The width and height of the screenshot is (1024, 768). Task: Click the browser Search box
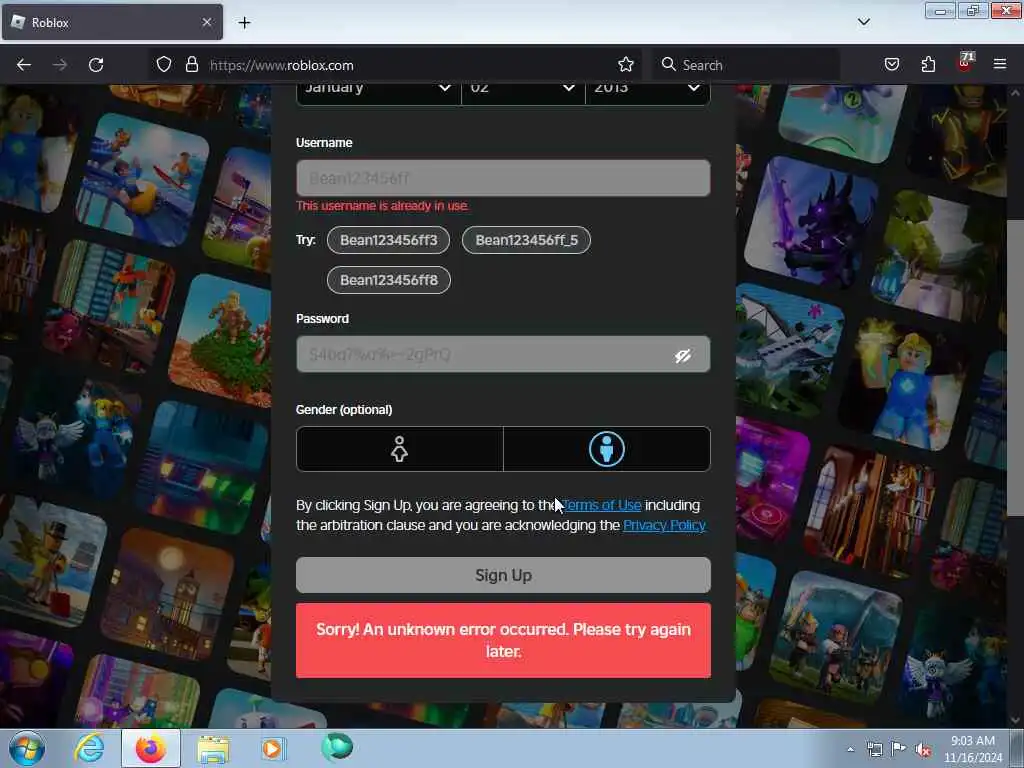tap(746, 65)
